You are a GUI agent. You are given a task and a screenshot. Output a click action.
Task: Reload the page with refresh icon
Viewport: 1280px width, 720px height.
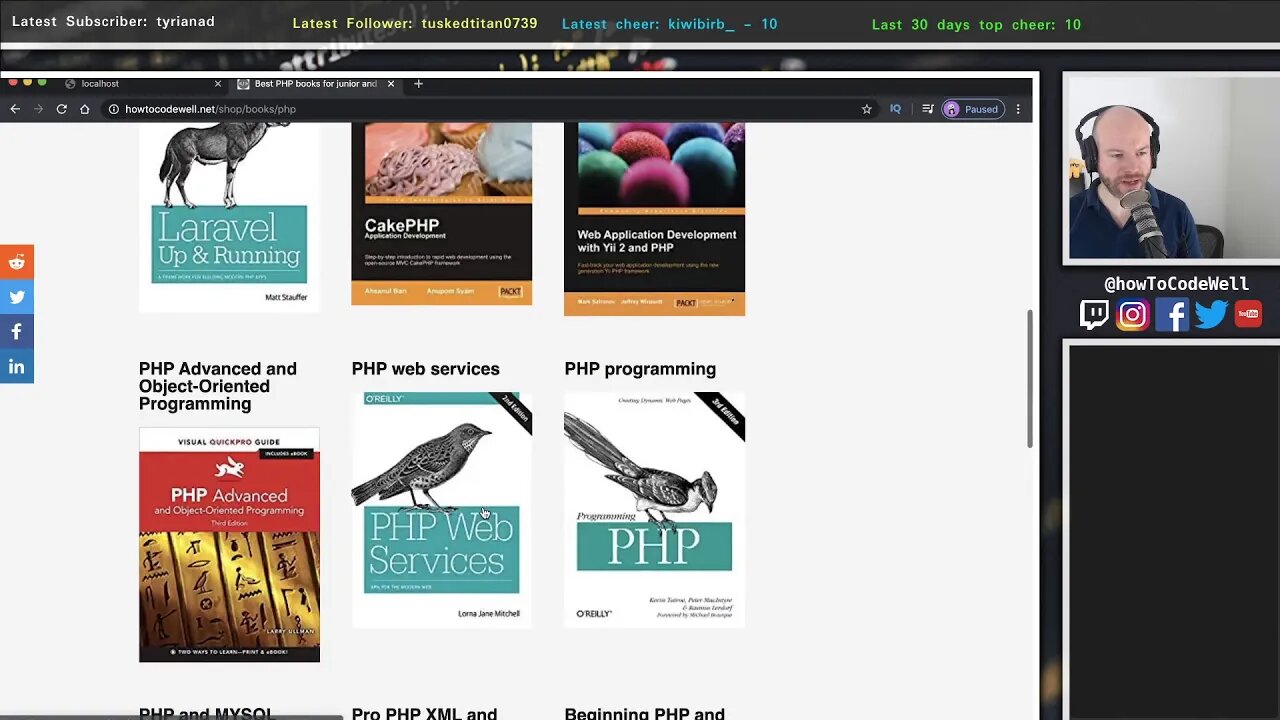(x=61, y=109)
